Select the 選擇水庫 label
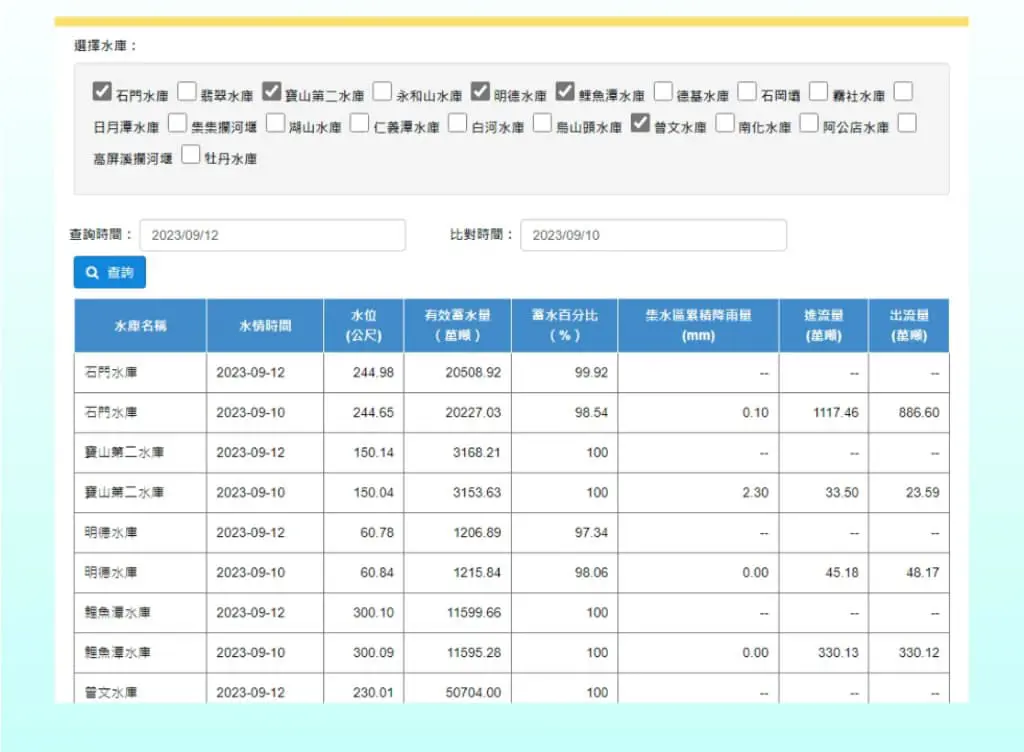Screen dimensions: 1024x752 [105, 46]
